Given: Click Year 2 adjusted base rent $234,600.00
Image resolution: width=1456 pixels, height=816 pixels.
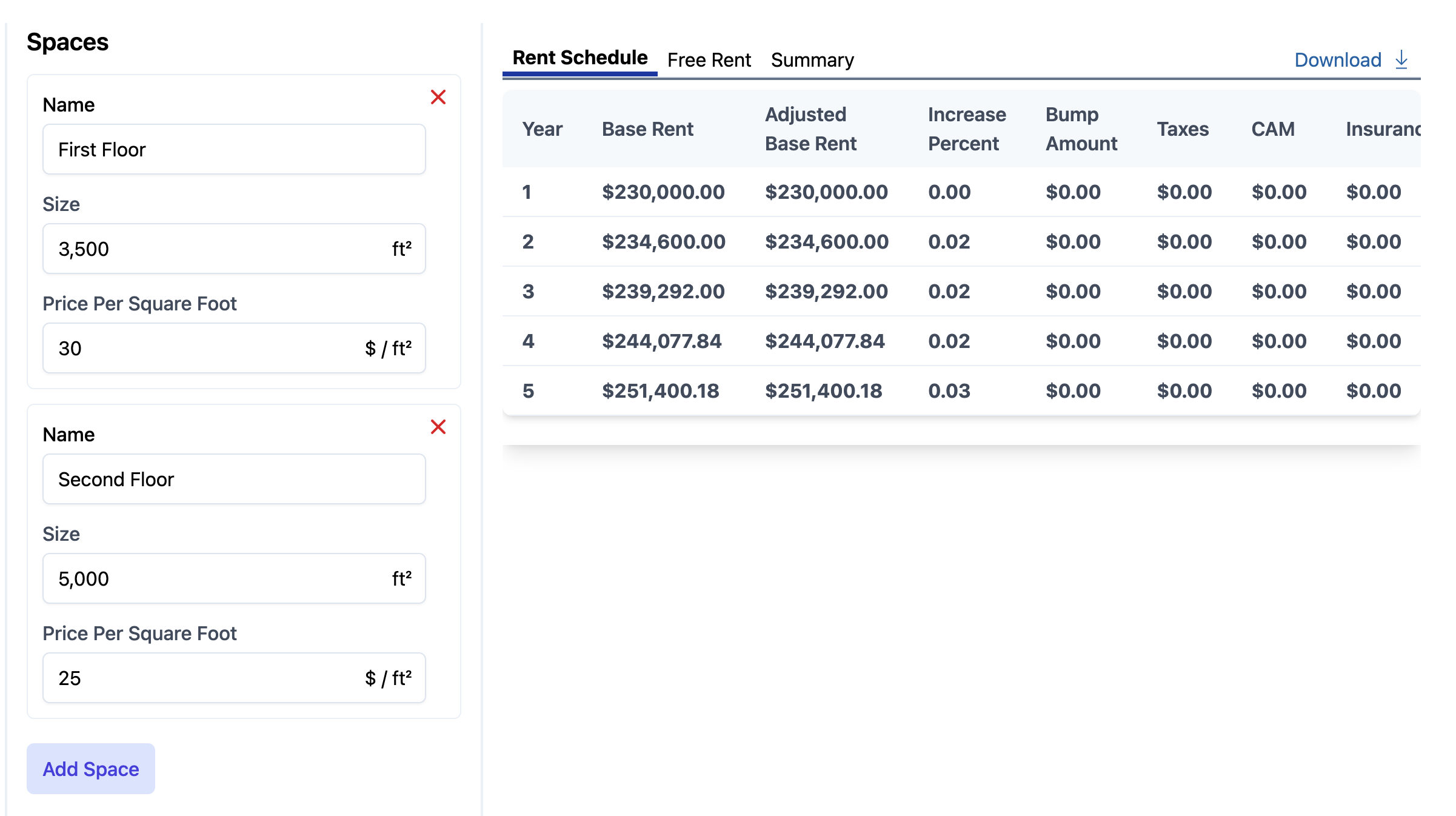Looking at the screenshot, I should coord(826,241).
